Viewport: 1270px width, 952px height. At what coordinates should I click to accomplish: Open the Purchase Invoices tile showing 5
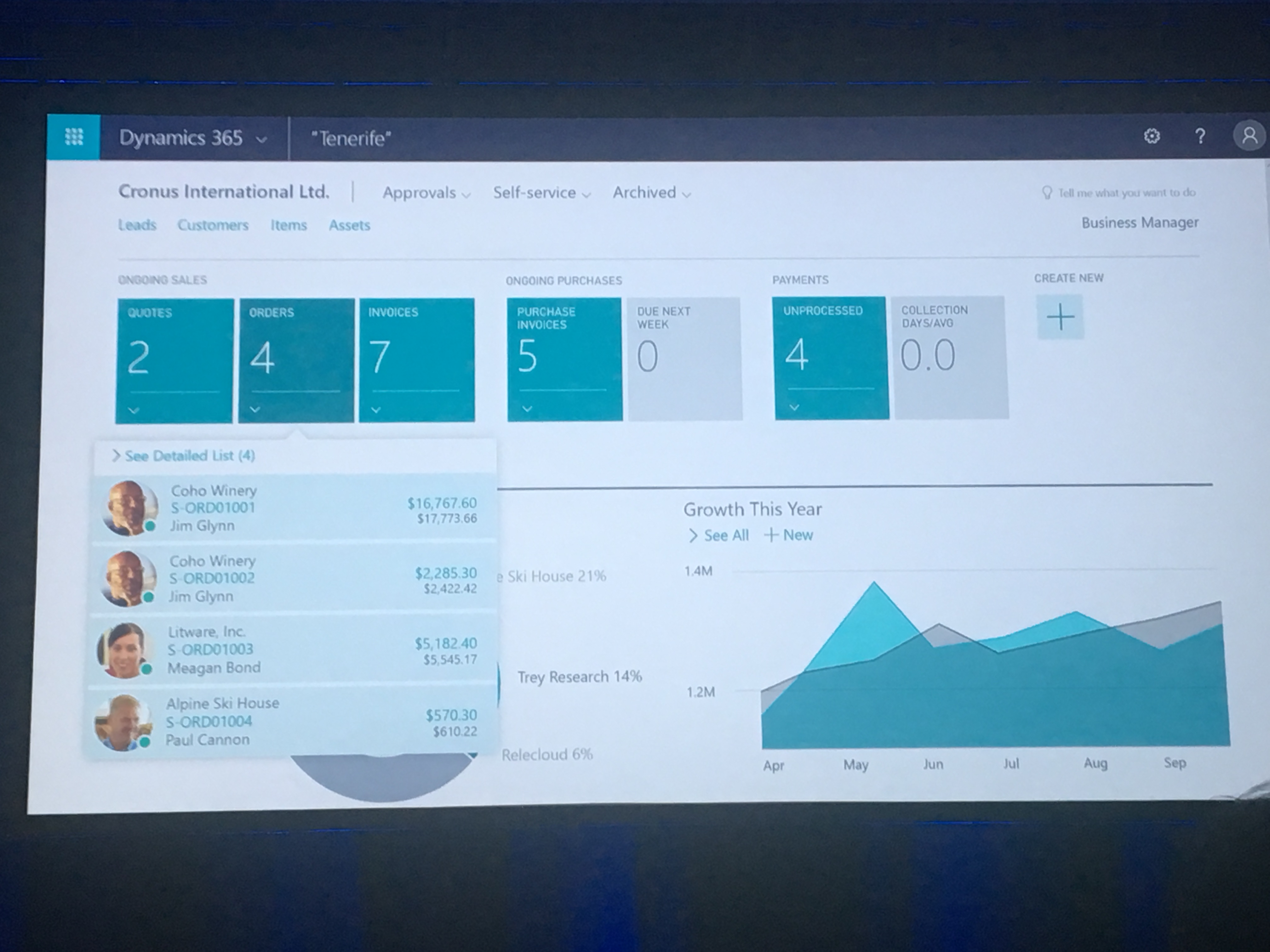(564, 359)
